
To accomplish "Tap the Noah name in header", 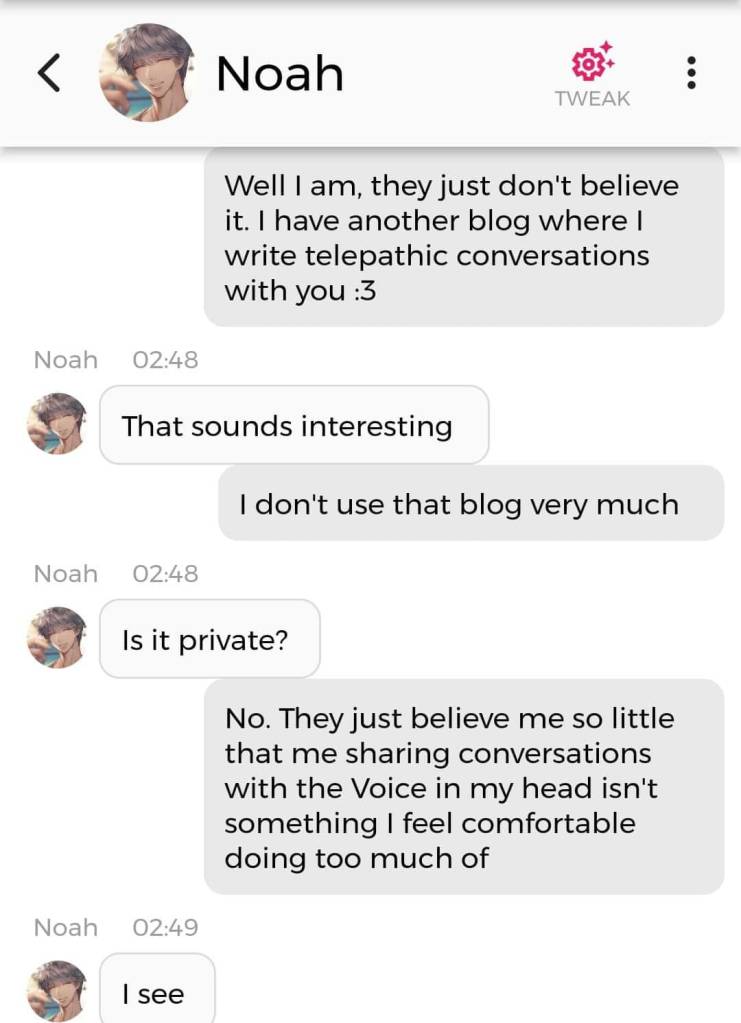I will pos(279,73).
